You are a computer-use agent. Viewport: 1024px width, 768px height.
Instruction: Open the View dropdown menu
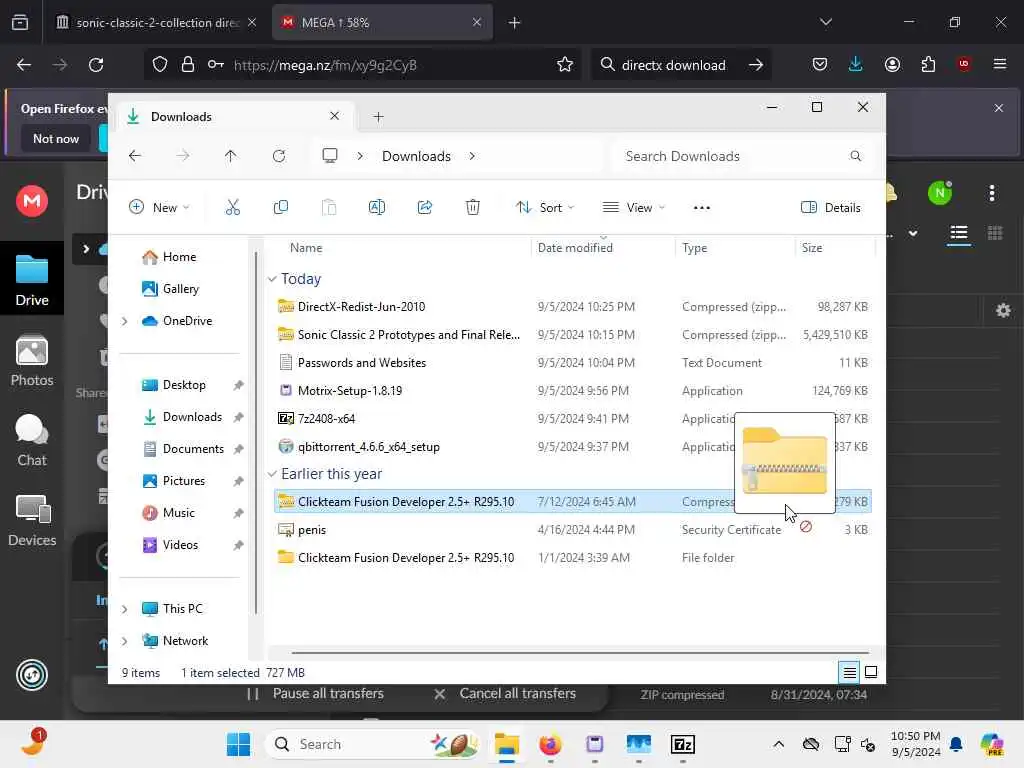click(633, 208)
